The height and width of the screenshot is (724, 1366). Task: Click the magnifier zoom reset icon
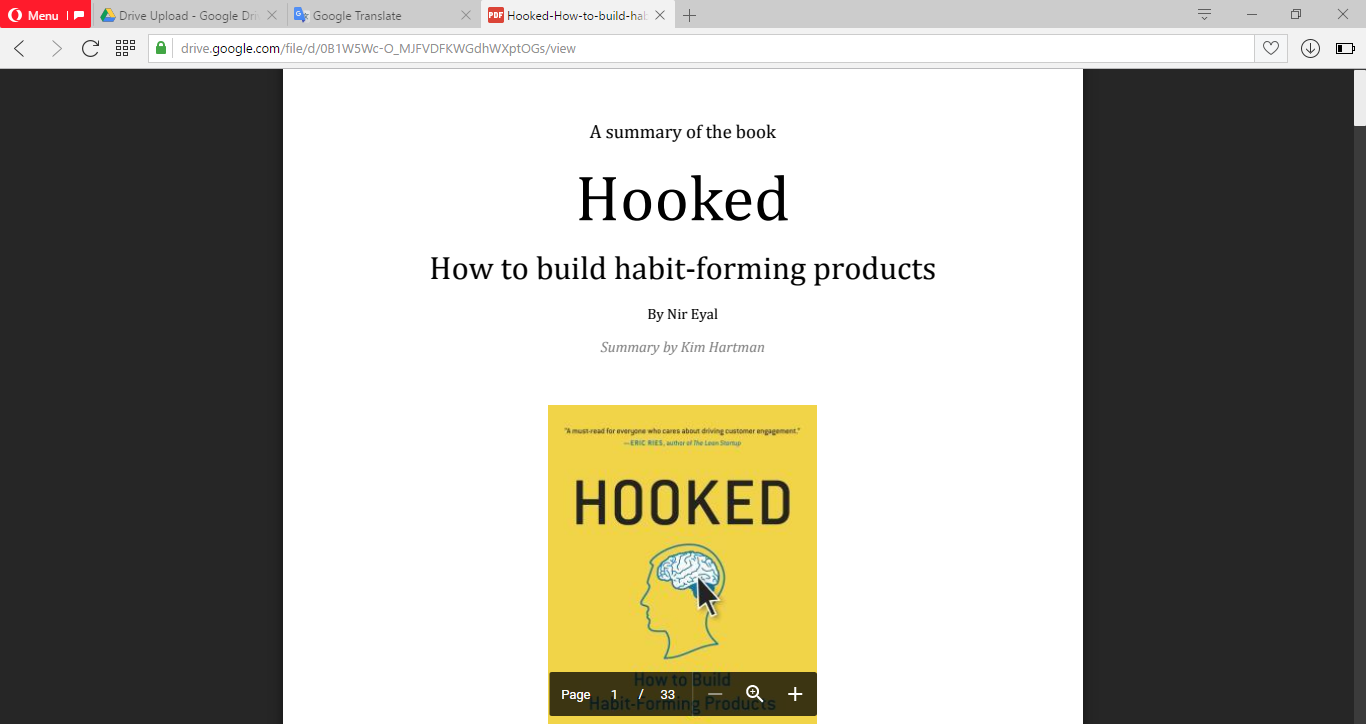point(755,694)
